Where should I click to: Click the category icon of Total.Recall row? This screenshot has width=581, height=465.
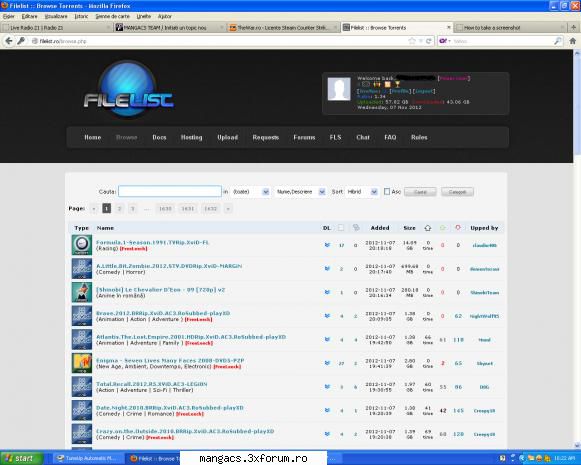(x=82, y=387)
